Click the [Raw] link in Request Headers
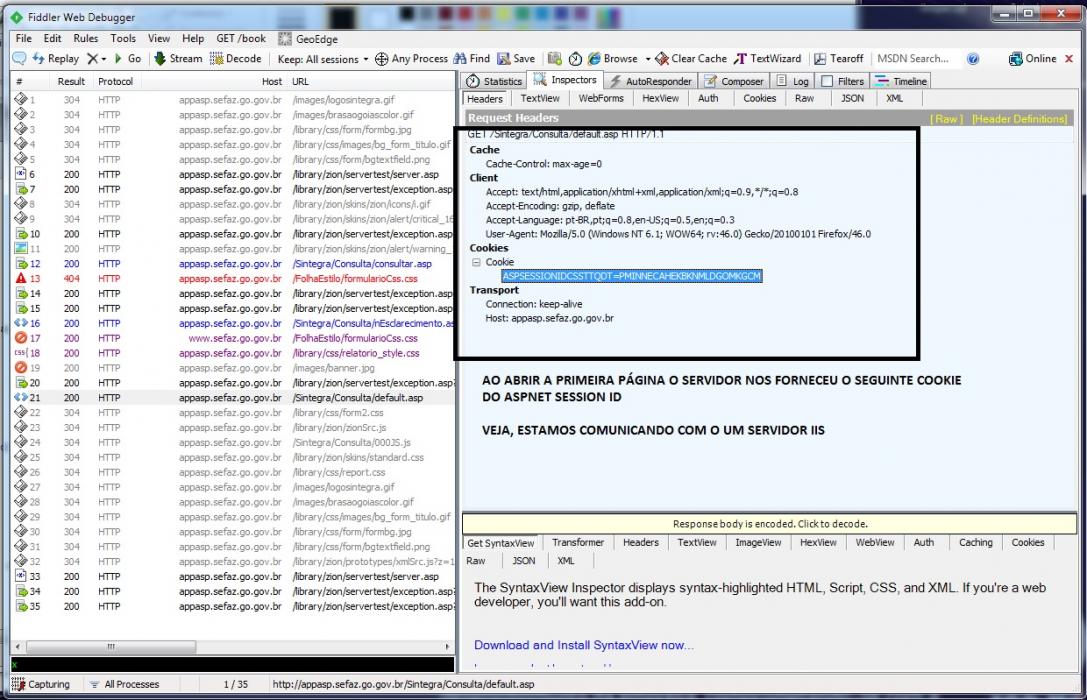Screen dimensions: 1087x700 pos(946,119)
